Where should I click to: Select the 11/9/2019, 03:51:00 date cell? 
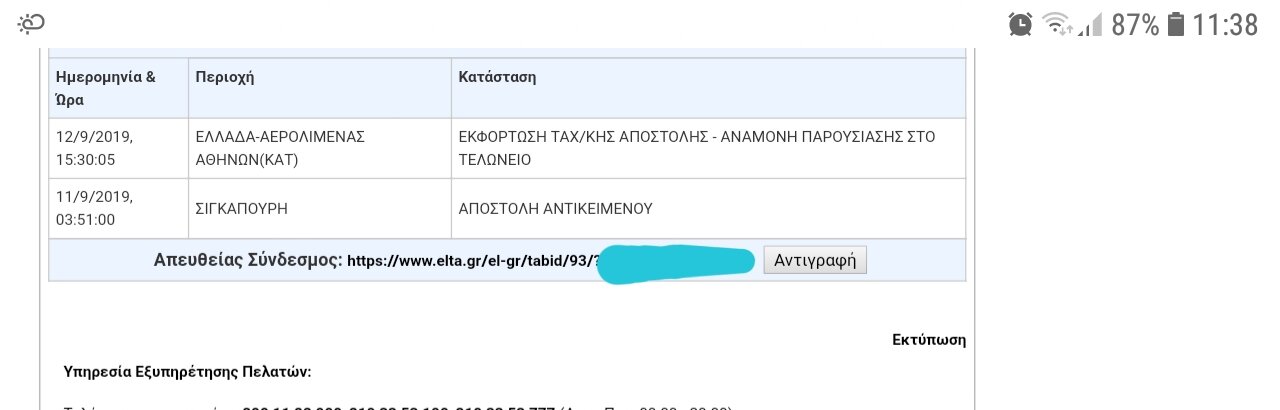pos(119,208)
